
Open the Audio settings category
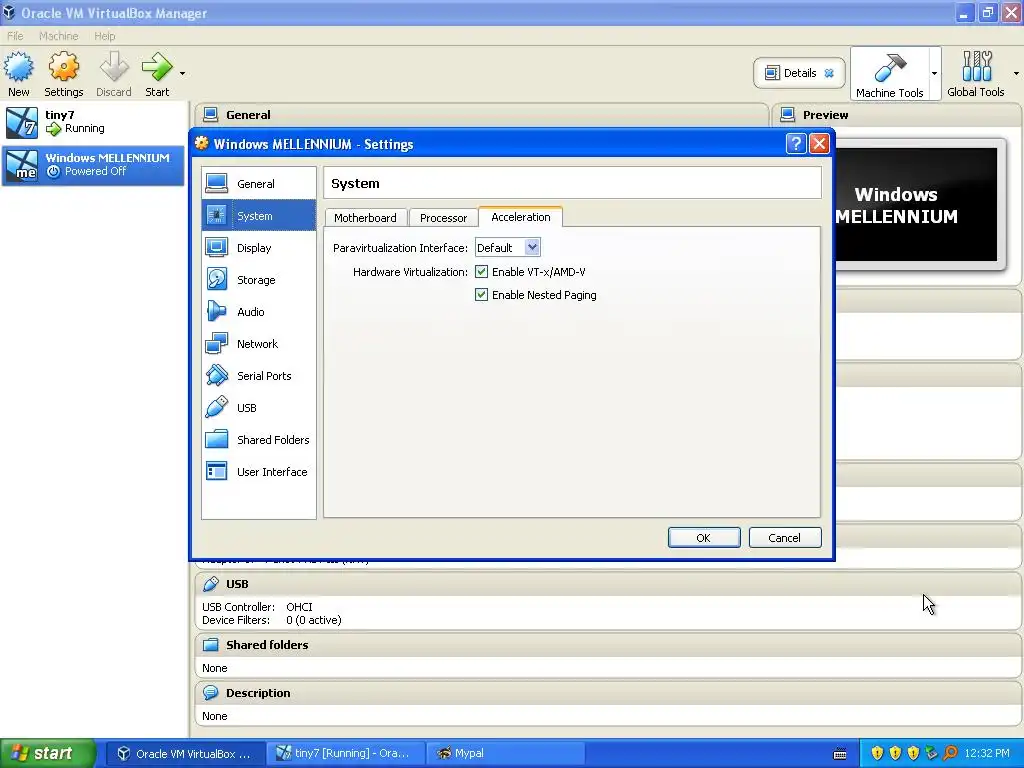(259, 312)
